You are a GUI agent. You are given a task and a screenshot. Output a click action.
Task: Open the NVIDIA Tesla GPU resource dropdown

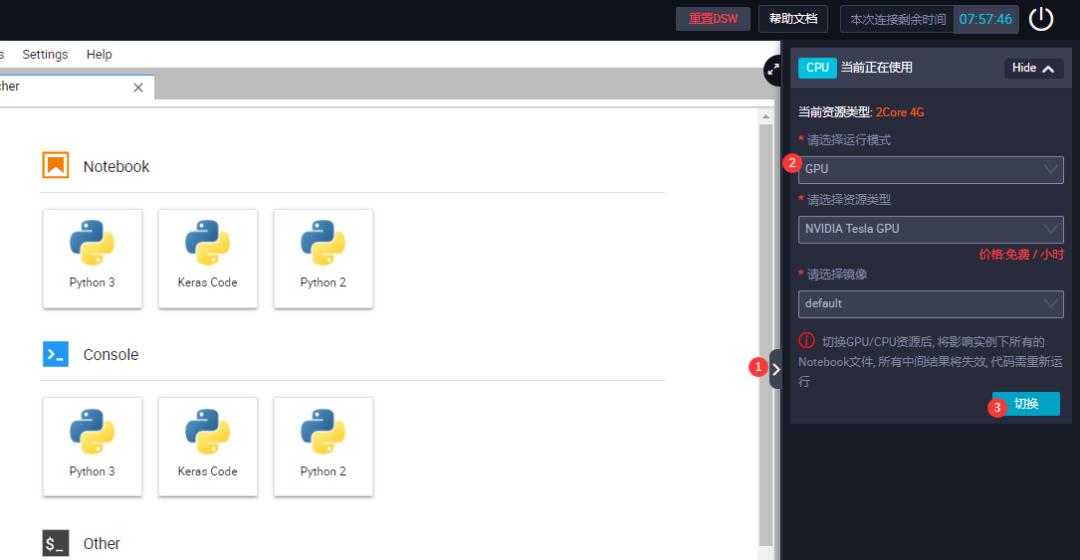(931, 229)
